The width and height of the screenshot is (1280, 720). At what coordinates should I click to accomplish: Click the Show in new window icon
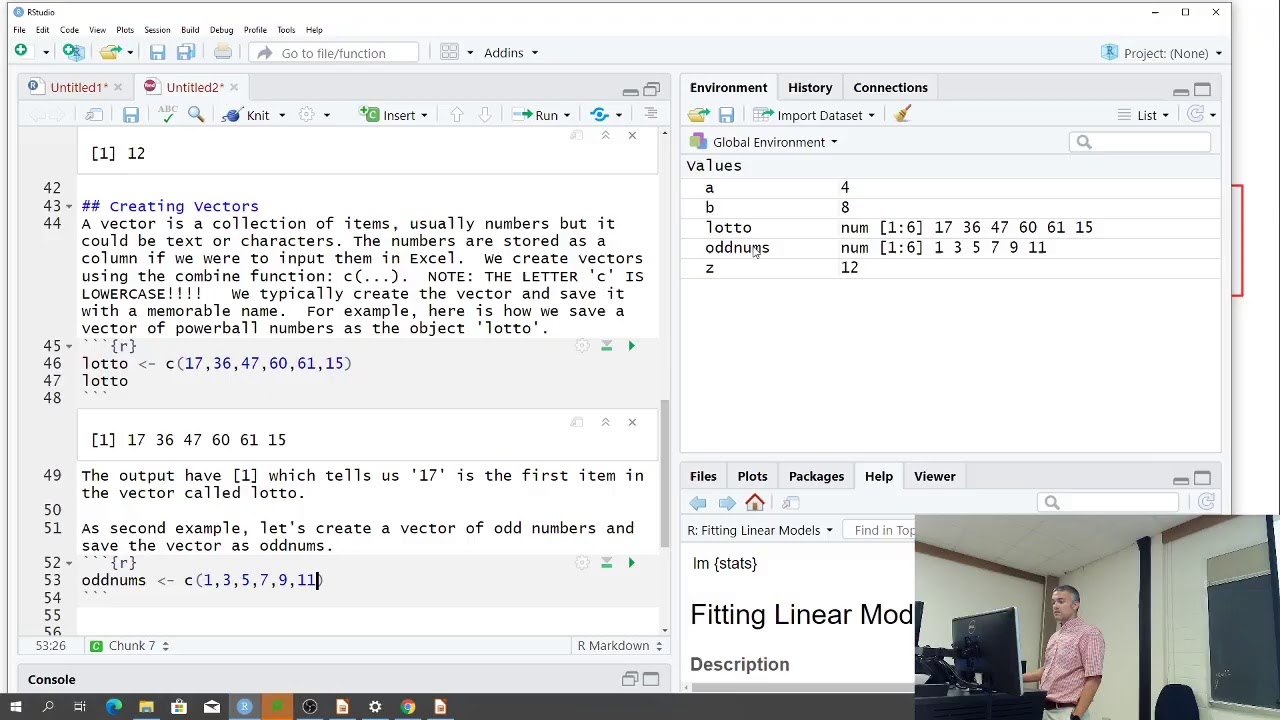[x=94, y=115]
